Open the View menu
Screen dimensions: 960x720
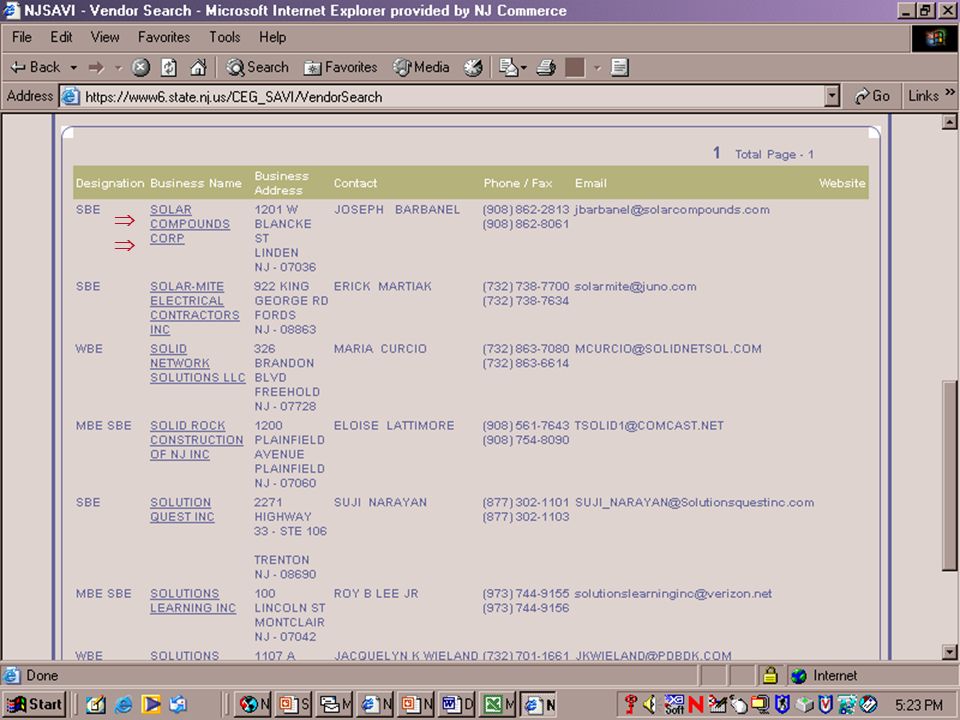105,37
